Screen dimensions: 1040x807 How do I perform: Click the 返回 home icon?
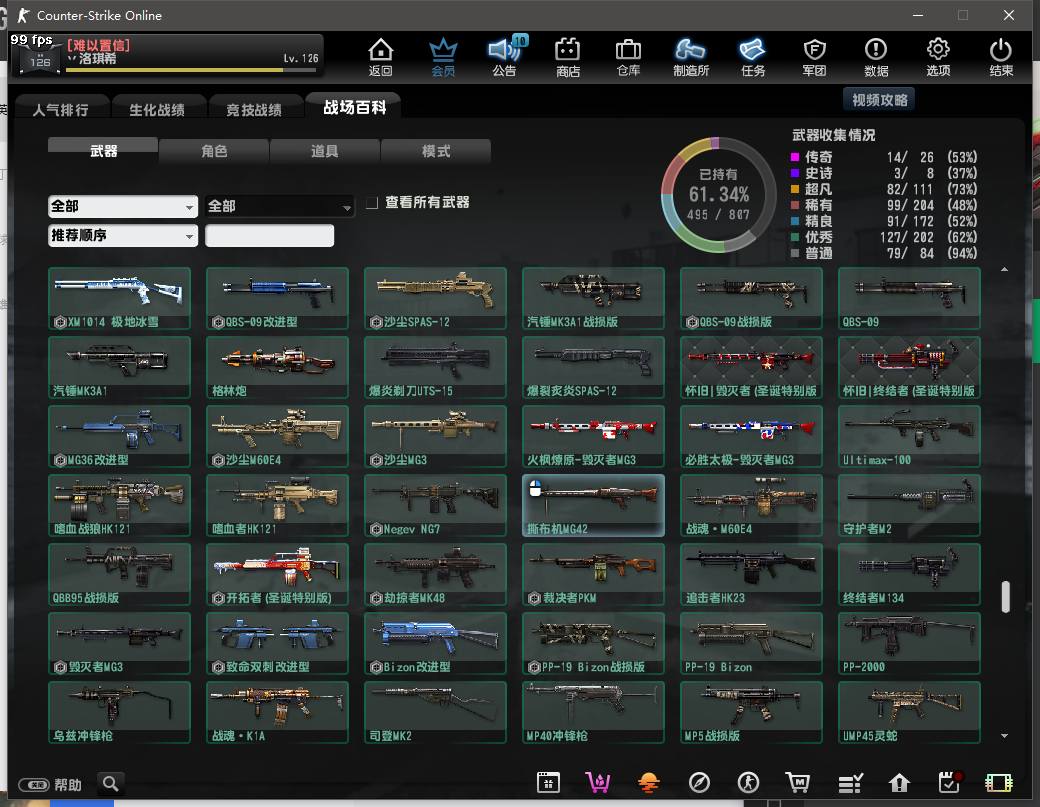[381, 57]
